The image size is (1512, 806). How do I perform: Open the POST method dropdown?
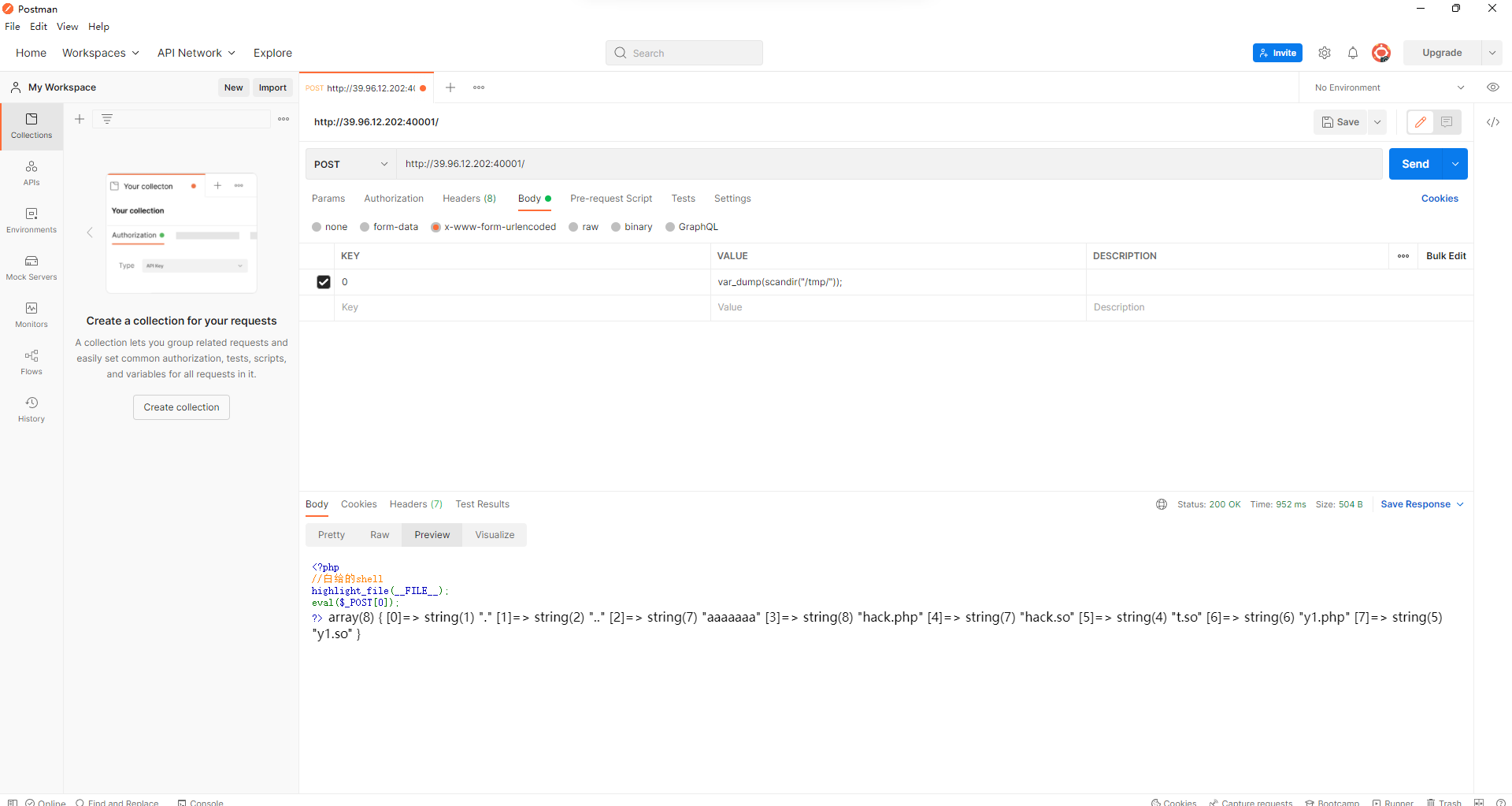click(x=350, y=164)
